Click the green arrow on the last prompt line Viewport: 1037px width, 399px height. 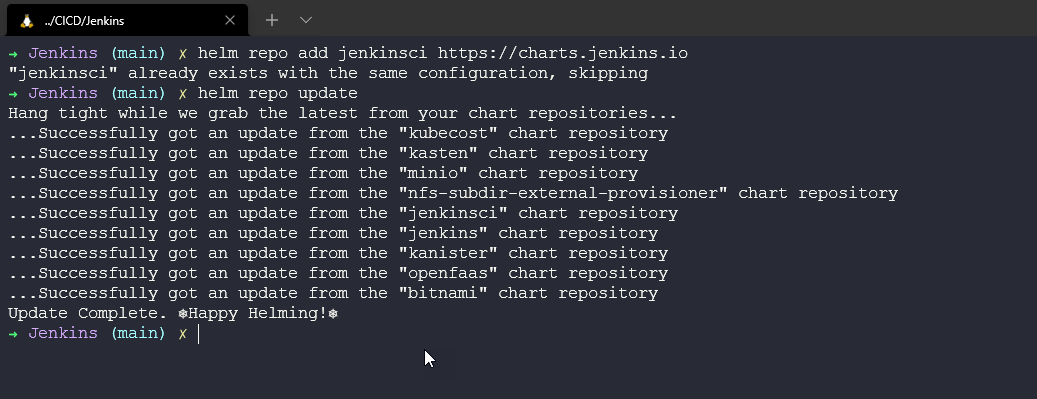(x=13, y=334)
